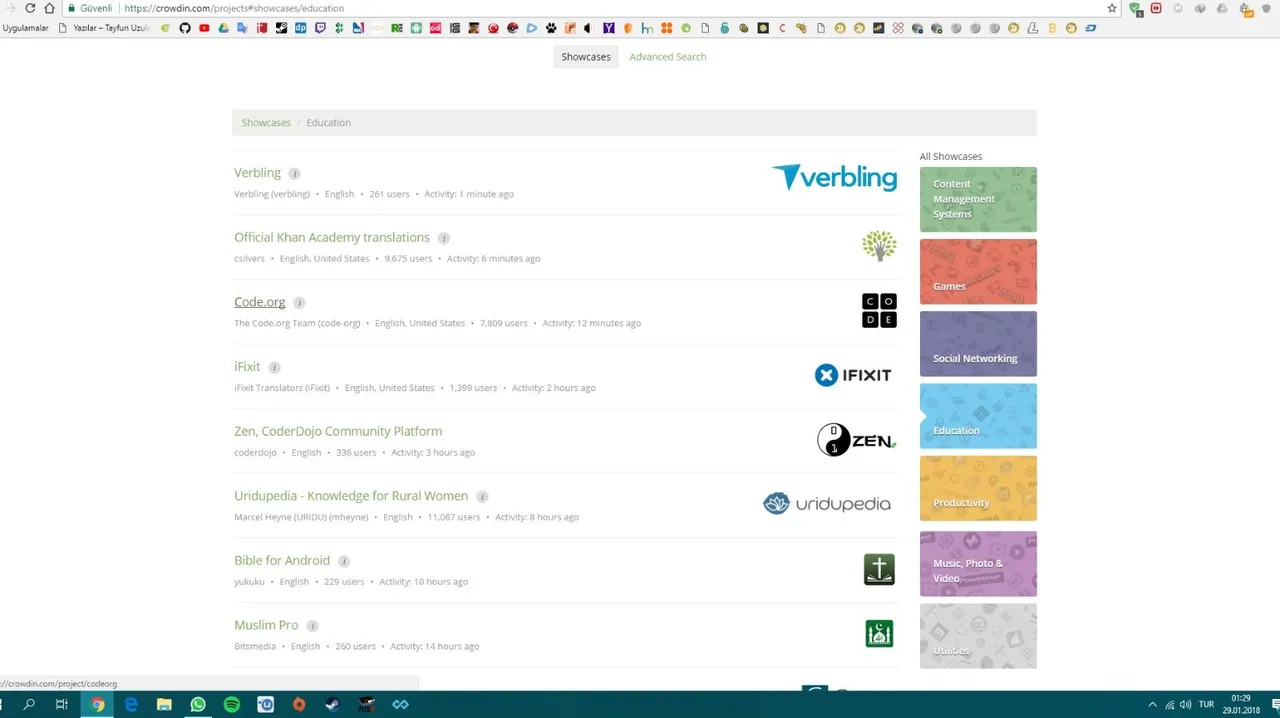Open the GitHub bookmark icon
The height and width of the screenshot is (718, 1280).
pos(185,28)
